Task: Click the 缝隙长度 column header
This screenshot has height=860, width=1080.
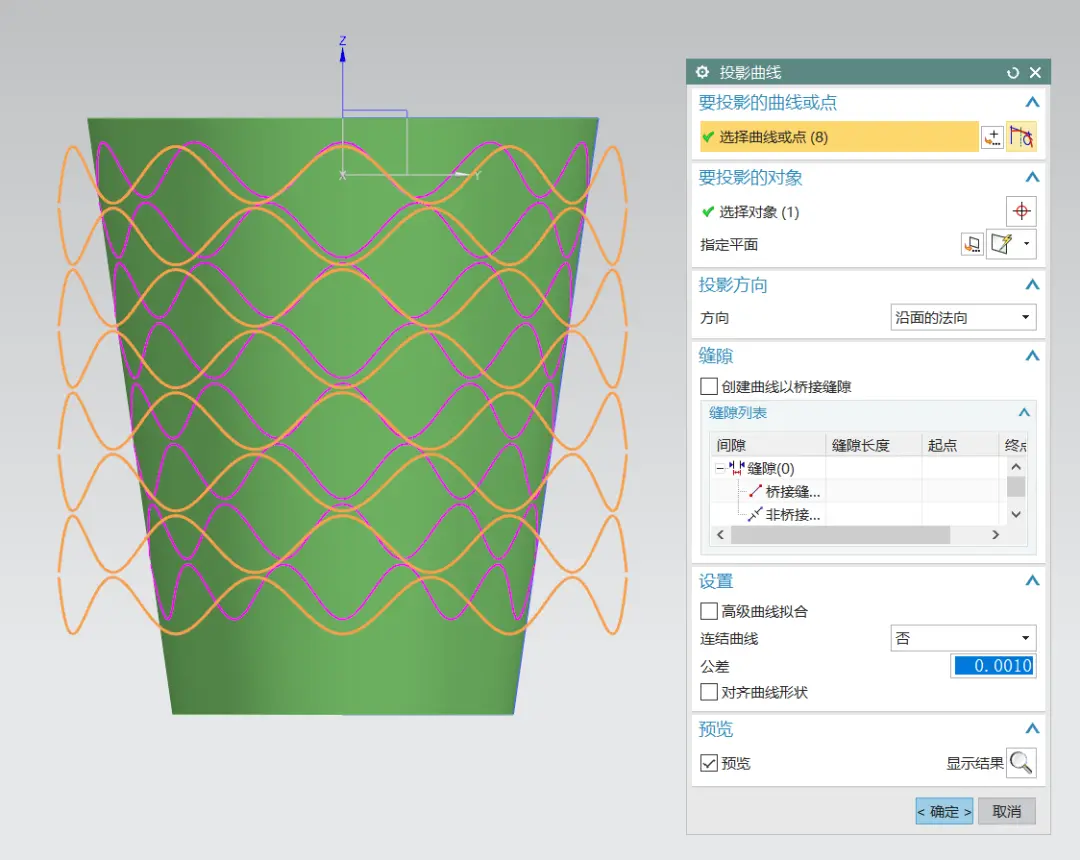Action: (x=873, y=445)
